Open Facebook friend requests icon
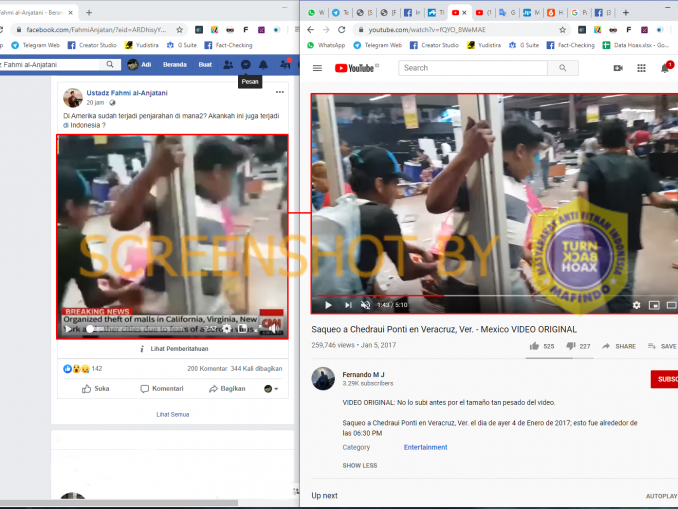 click(228, 65)
